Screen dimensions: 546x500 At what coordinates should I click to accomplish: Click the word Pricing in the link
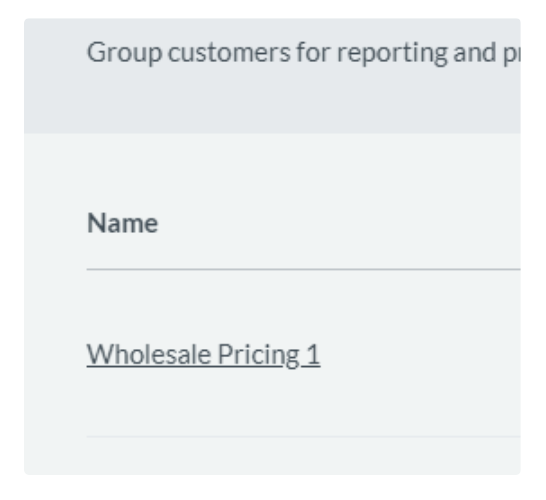pos(258,356)
